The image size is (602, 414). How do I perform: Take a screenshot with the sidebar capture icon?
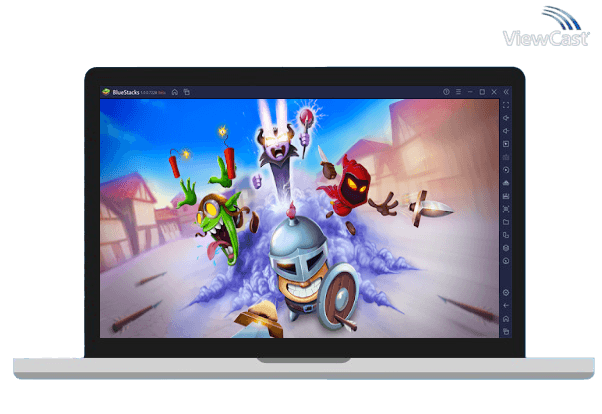506,209
